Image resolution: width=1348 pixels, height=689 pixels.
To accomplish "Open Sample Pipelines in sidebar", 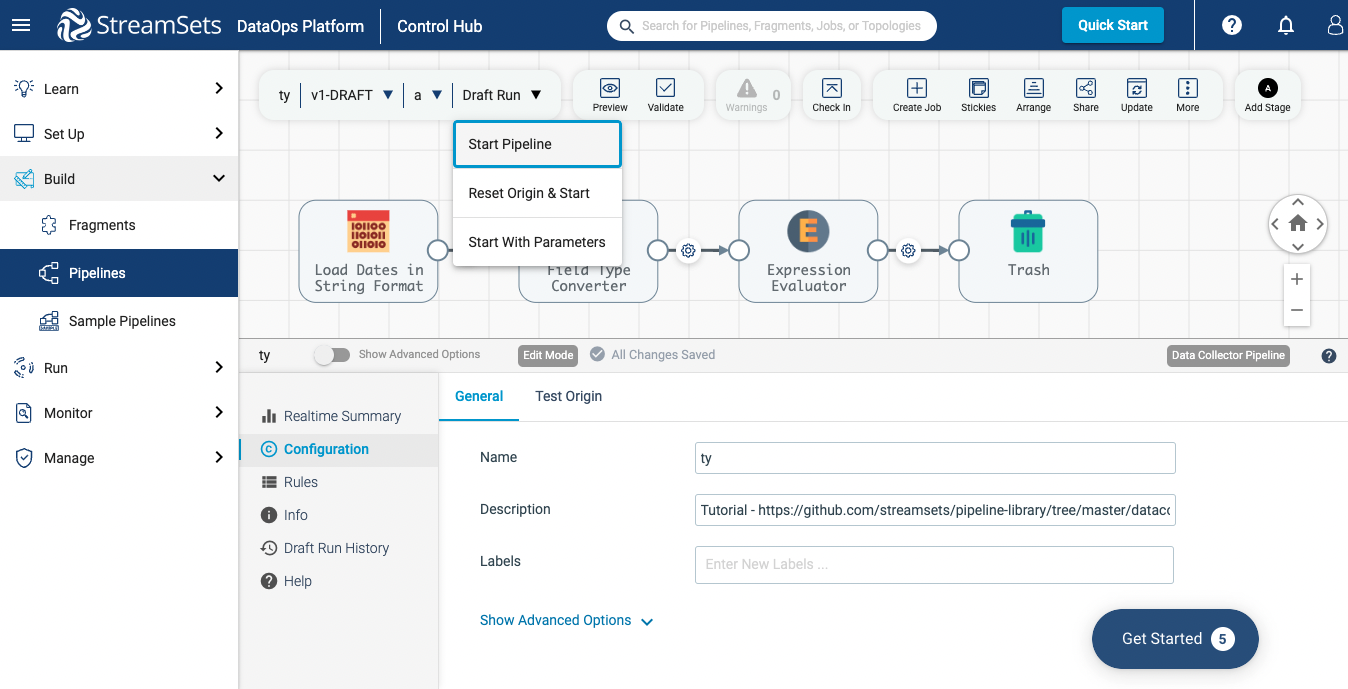I will click(x=119, y=321).
